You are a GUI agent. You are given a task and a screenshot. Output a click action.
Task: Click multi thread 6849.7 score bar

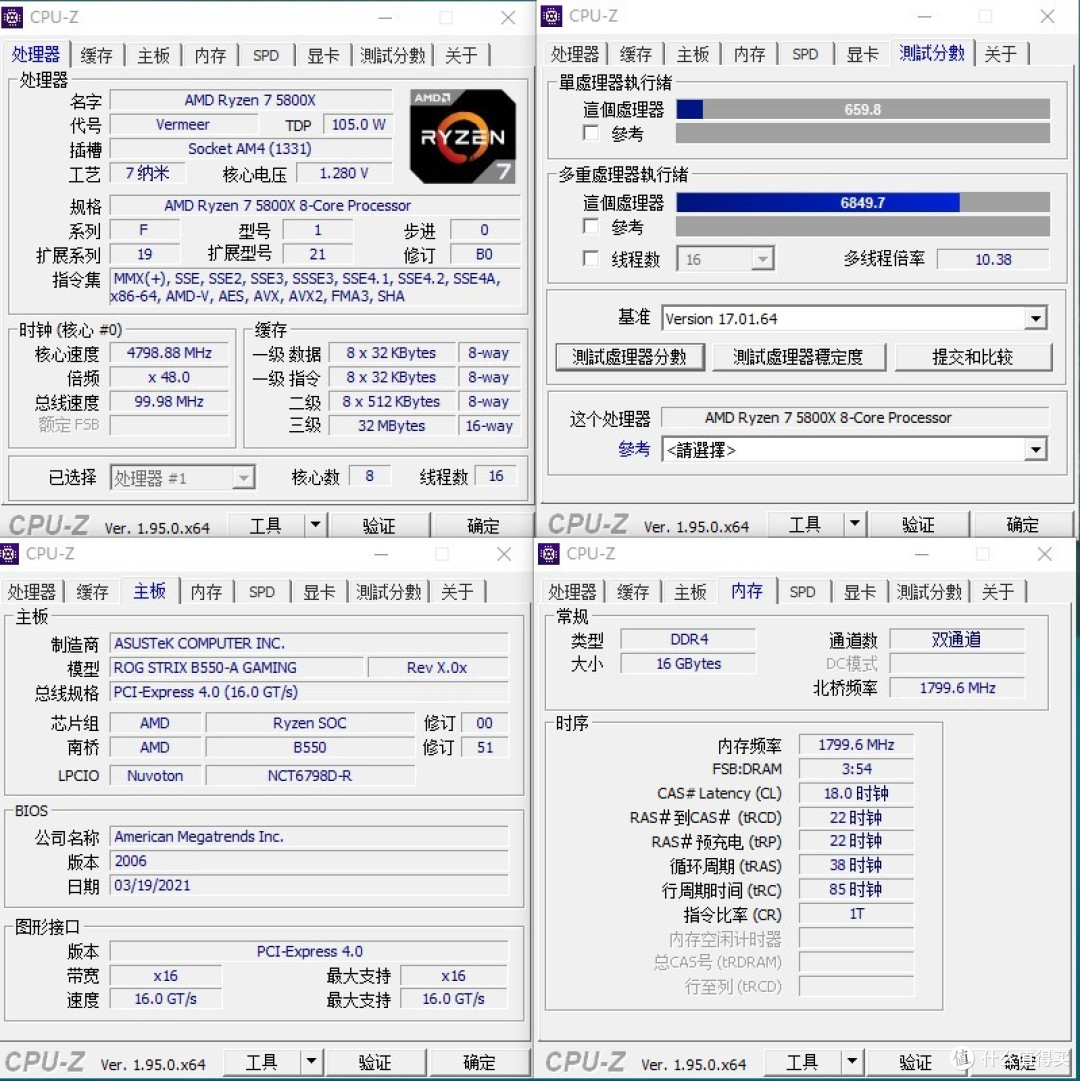click(x=863, y=202)
